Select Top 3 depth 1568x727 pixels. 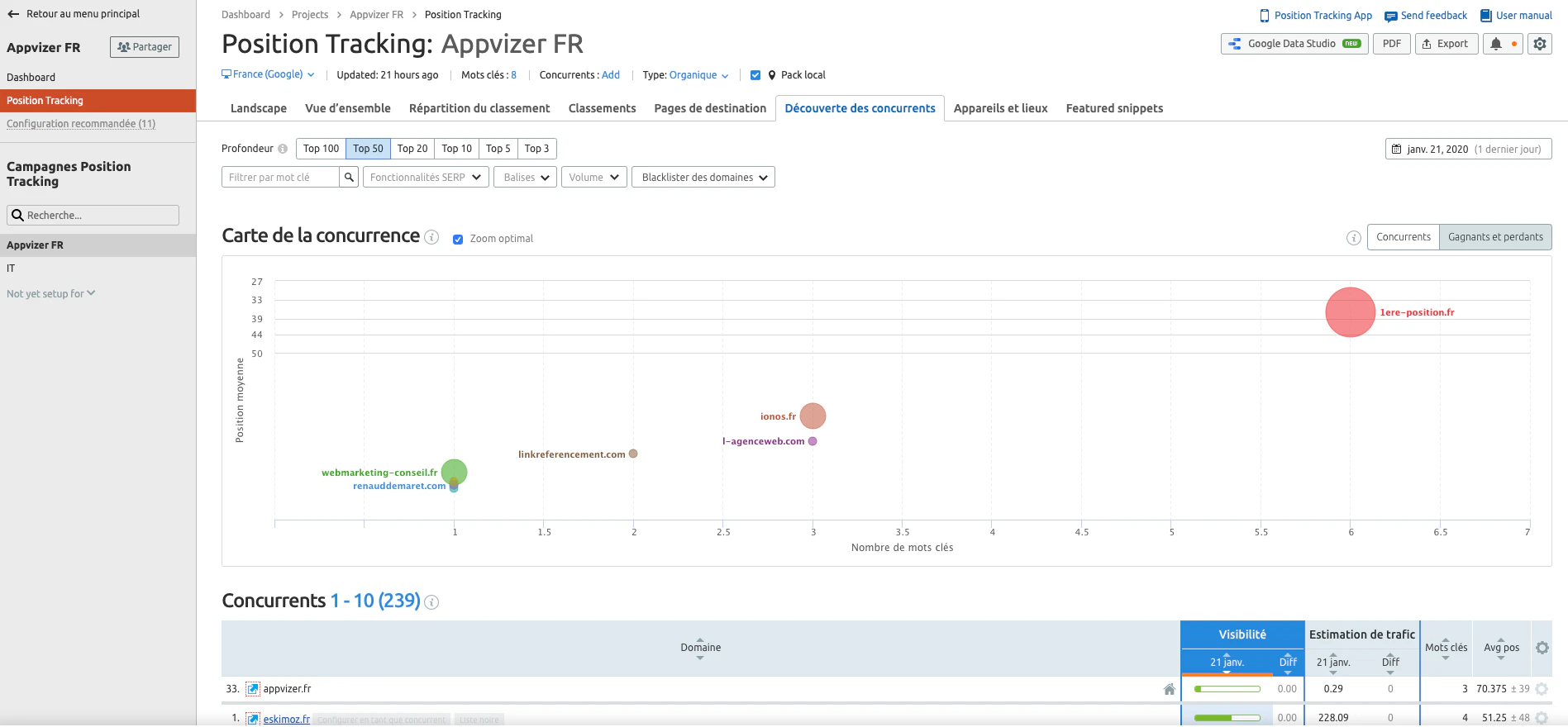(537, 149)
